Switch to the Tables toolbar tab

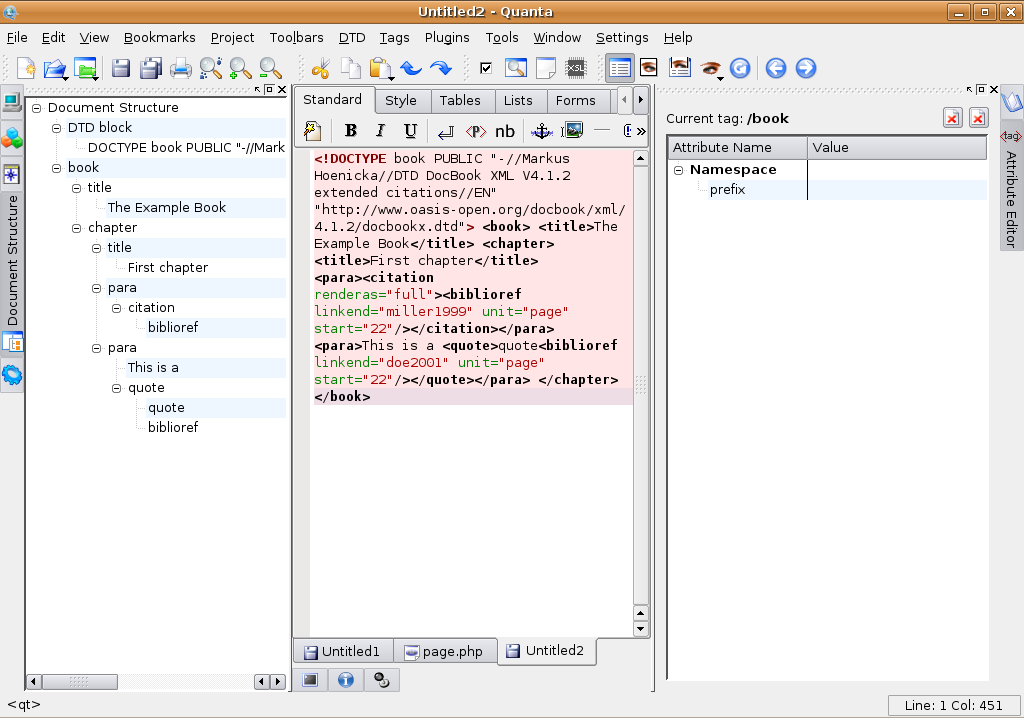pos(460,100)
